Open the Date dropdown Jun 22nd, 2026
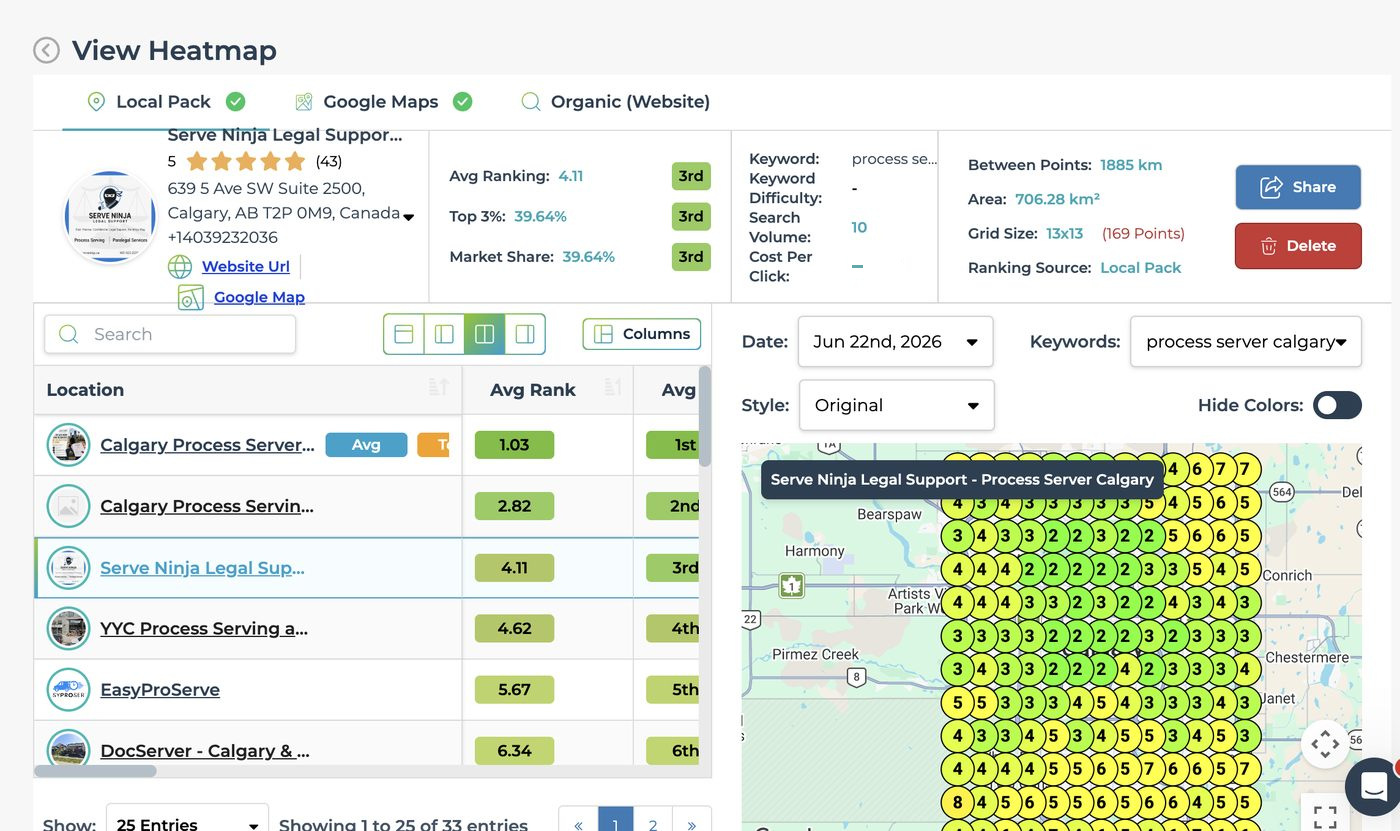Image resolution: width=1400 pixels, height=831 pixels. click(x=895, y=342)
